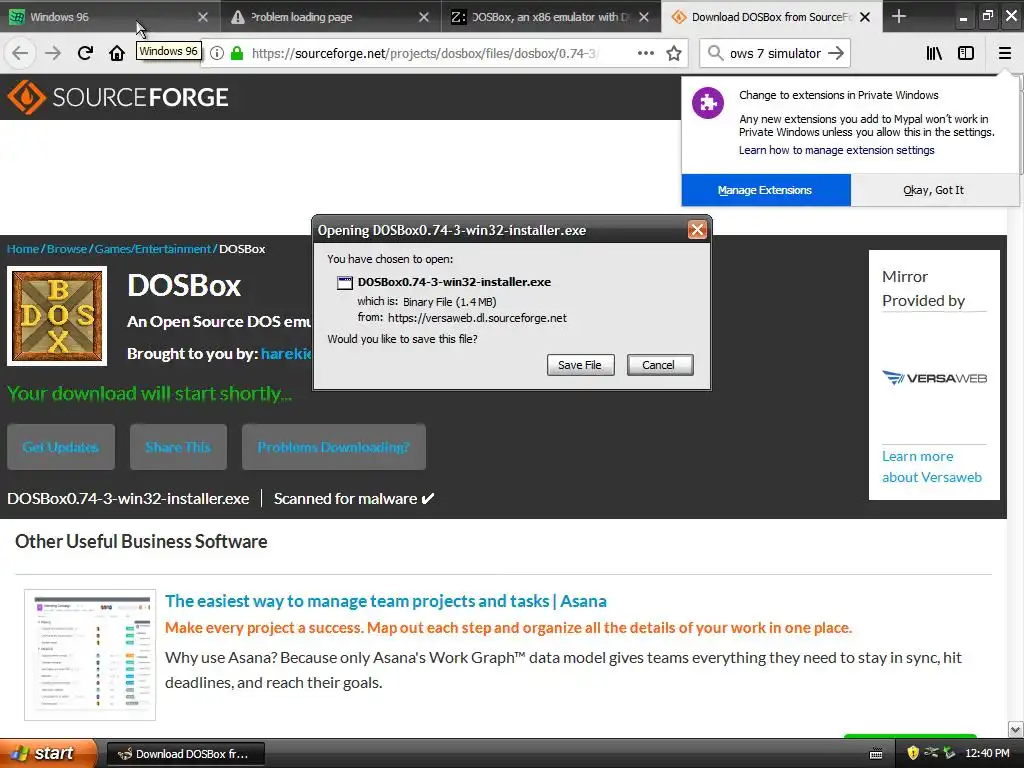
Task: Click the browser Forward arrow
Action: pos(52,54)
